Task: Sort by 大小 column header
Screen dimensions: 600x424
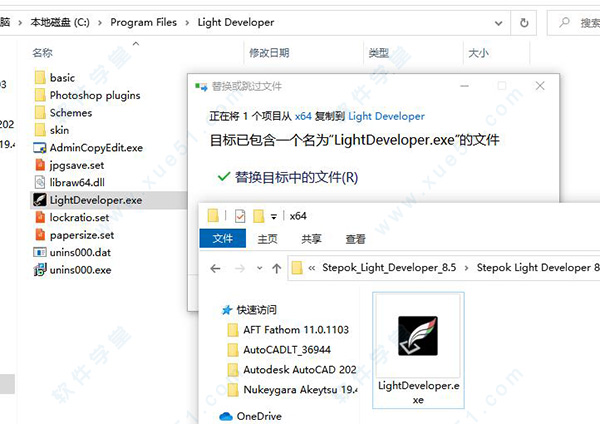Action: tap(478, 53)
